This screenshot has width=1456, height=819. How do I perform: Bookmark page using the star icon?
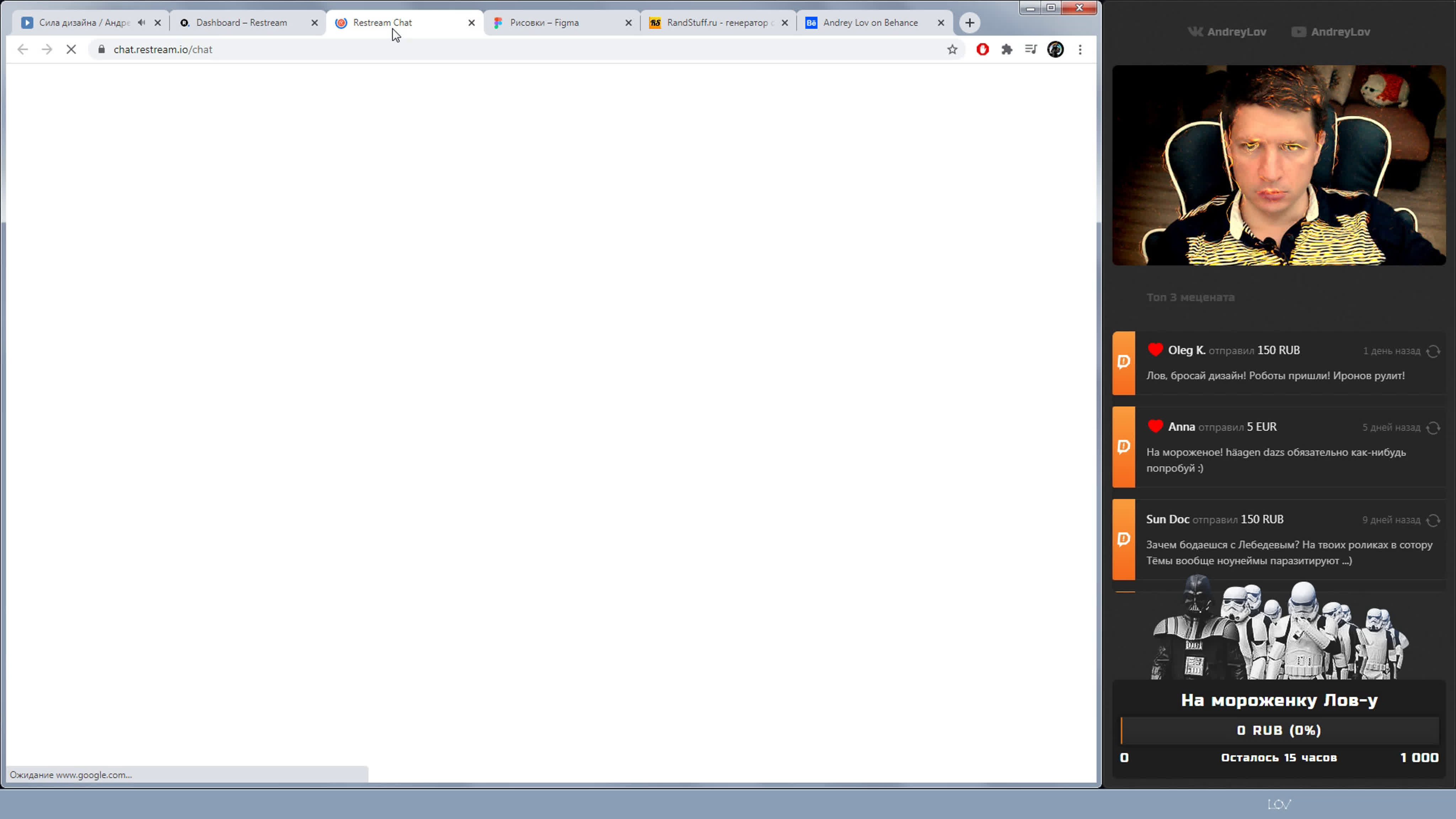click(952, 50)
